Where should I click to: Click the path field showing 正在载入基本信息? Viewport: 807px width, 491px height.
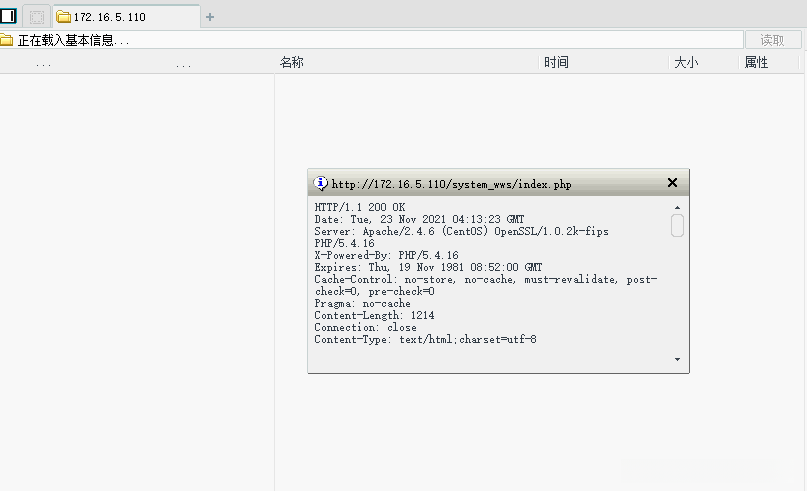(x=372, y=40)
